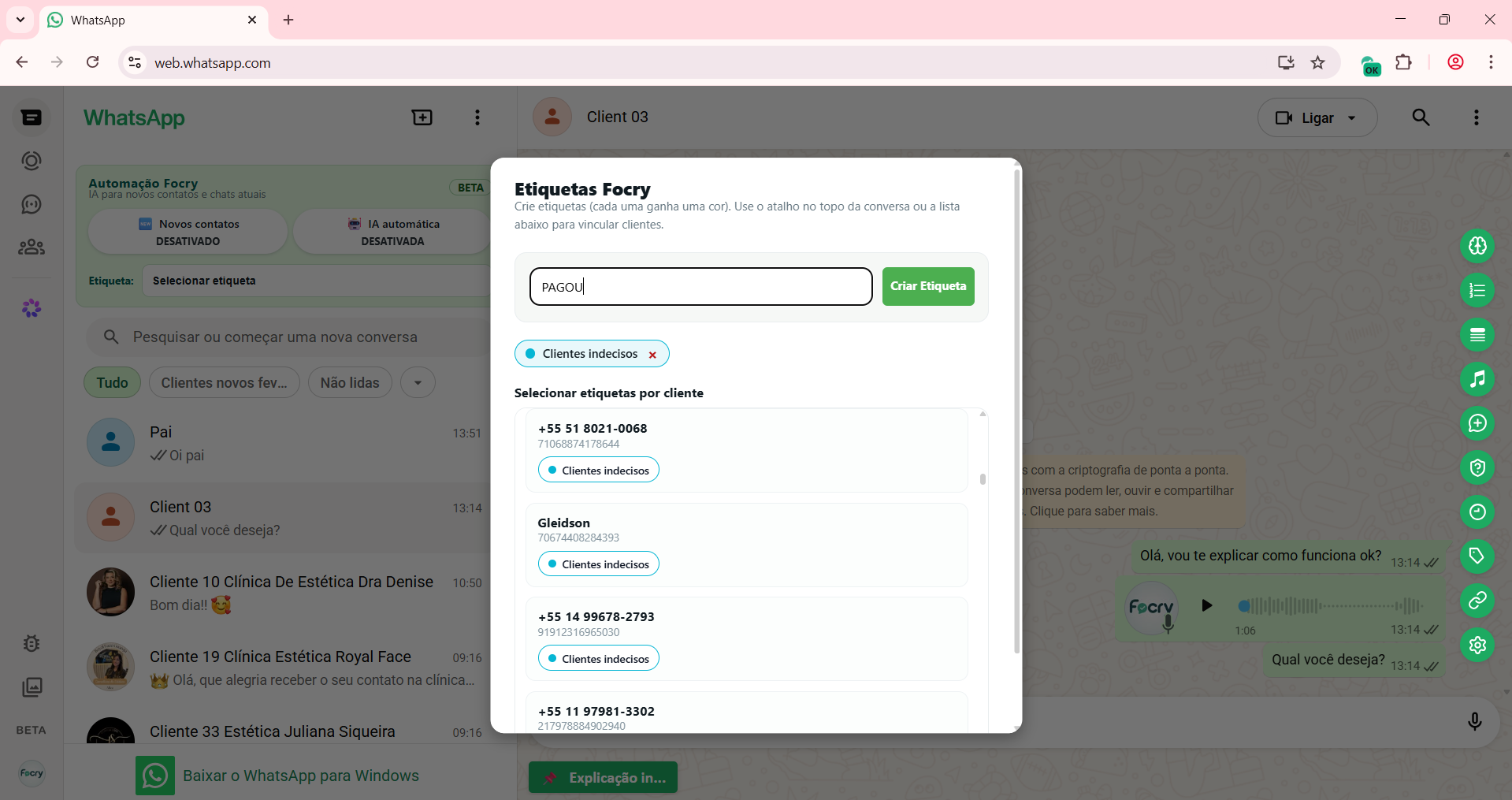Play the 1:06 voice message
This screenshot has height=800, width=1512.
click(x=1207, y=605)
